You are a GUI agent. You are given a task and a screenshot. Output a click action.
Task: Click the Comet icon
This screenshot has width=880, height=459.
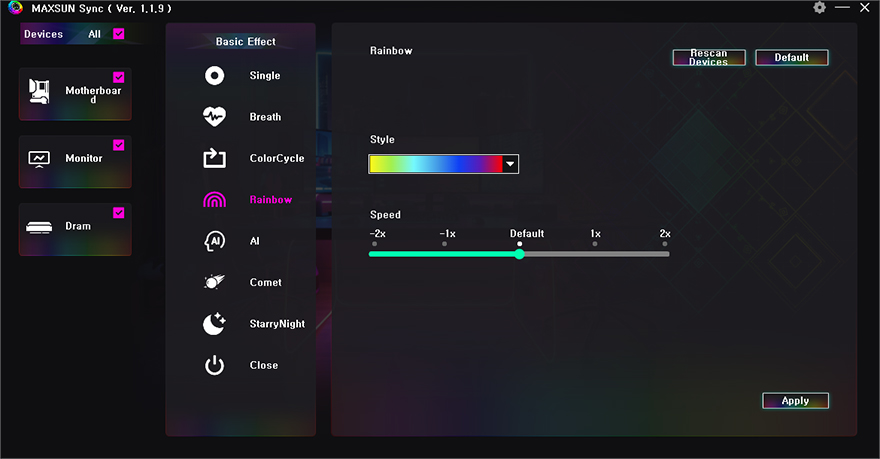click(214, 282)
